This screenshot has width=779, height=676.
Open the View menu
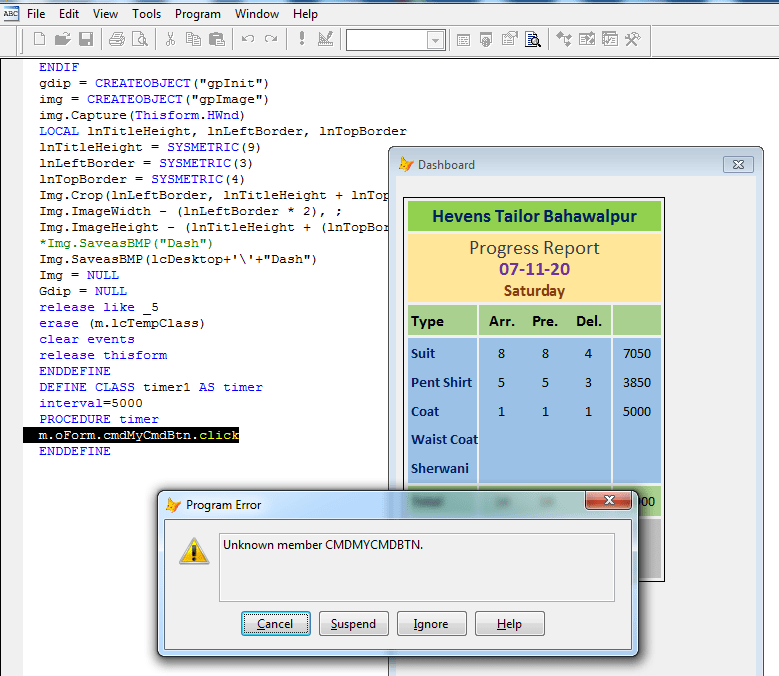(105, 14)
